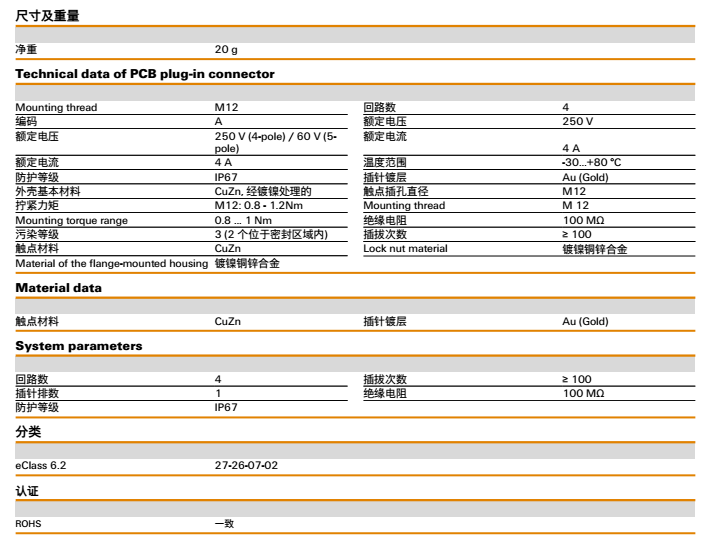Click the Material data section heading
This screenshot has height=543, width=717.
[x=58, y=289]
